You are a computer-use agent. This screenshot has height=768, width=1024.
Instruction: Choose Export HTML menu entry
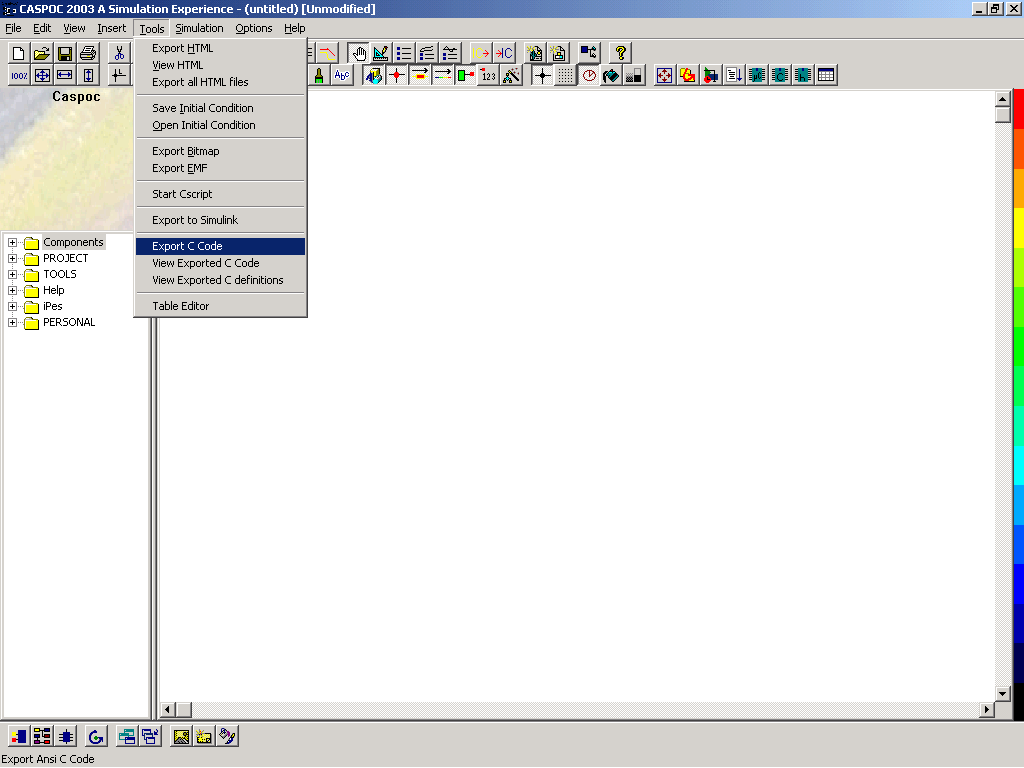click(x=221, y=48)
